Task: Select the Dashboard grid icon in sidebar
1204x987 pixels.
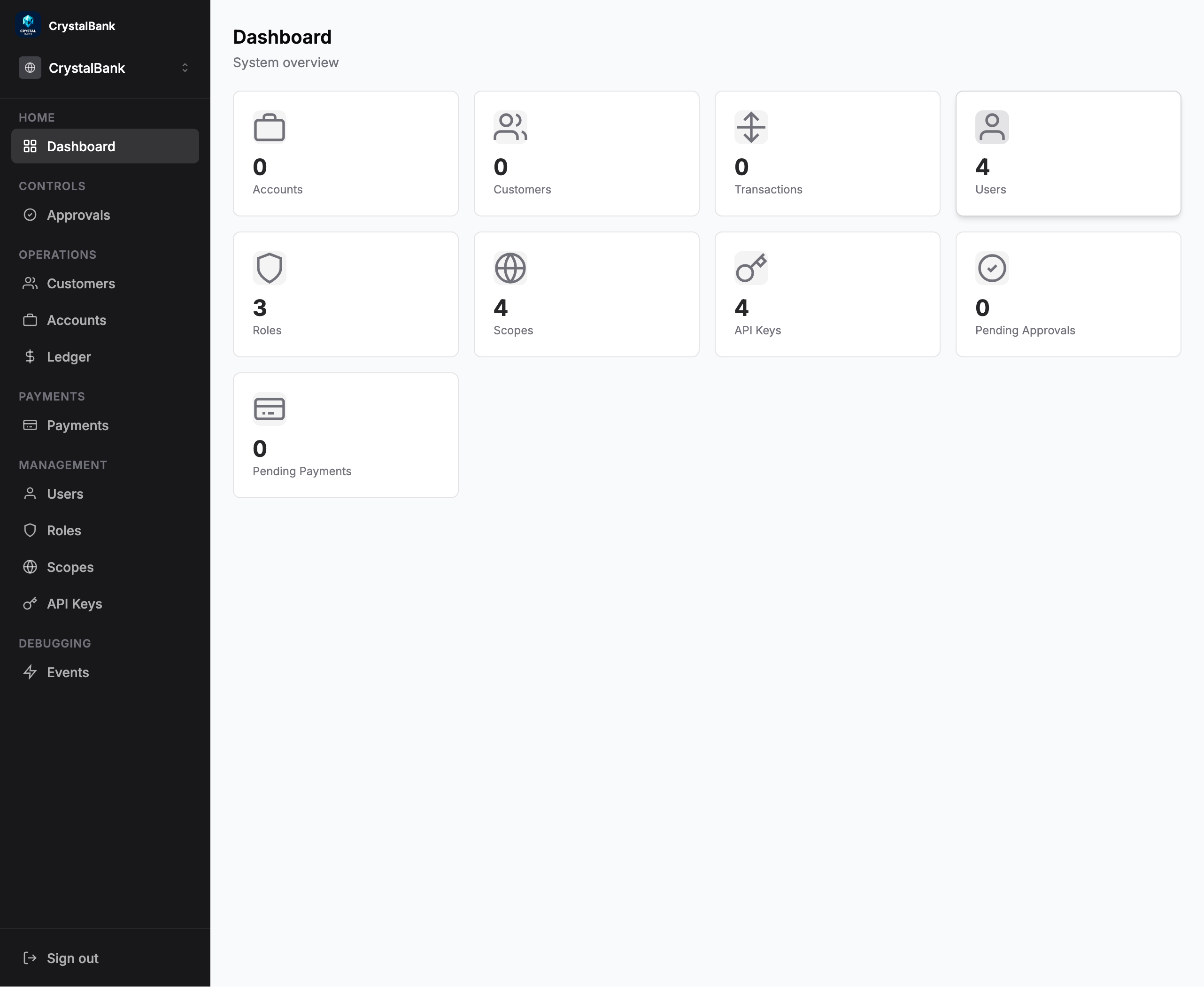Action: tap(31, 146)
